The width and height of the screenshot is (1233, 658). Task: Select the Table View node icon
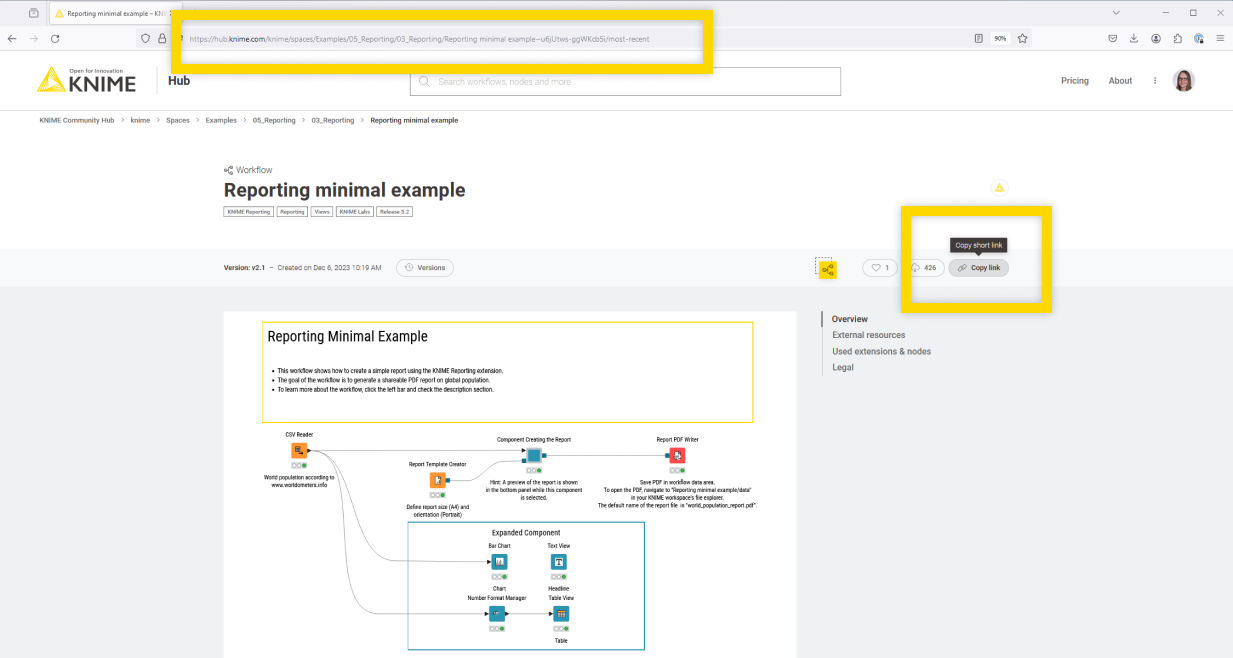561,614
